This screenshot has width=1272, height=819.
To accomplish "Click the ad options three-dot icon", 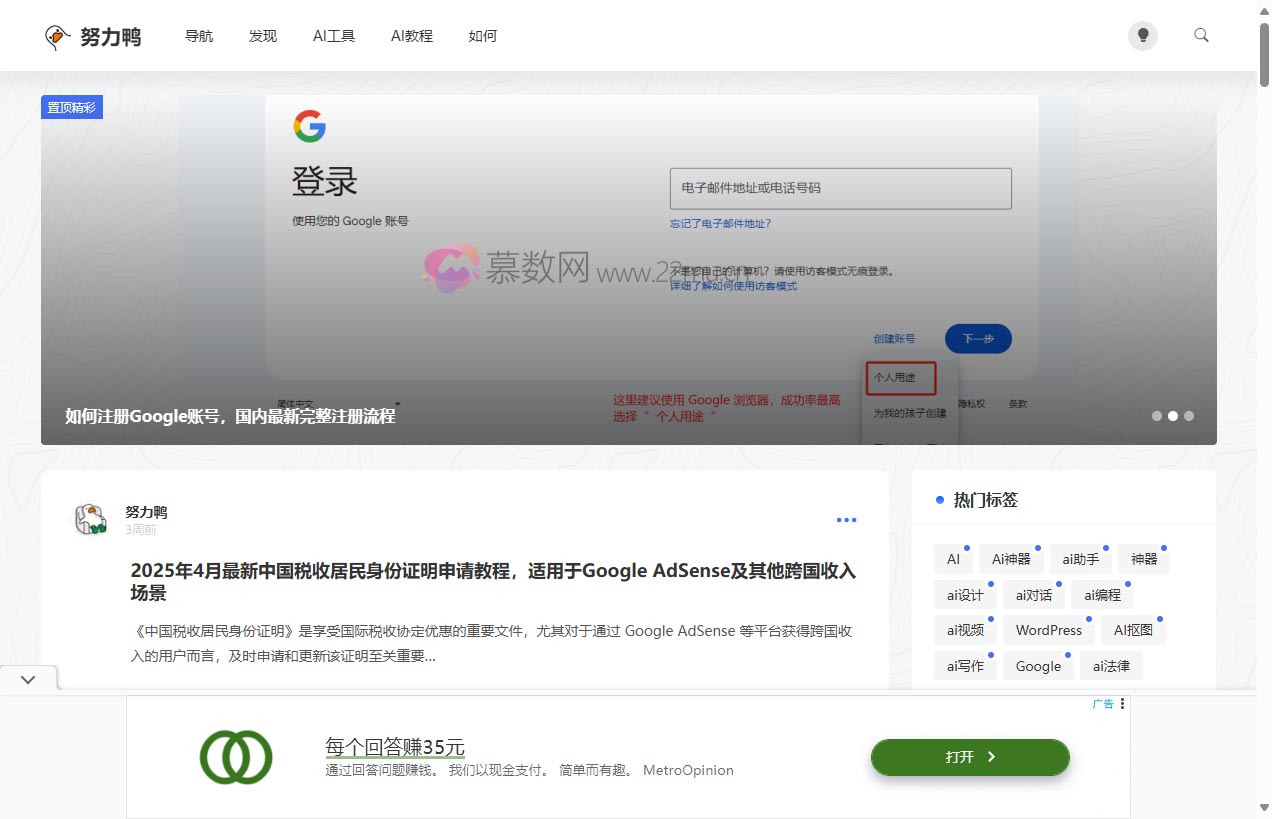I will 1123,704.
